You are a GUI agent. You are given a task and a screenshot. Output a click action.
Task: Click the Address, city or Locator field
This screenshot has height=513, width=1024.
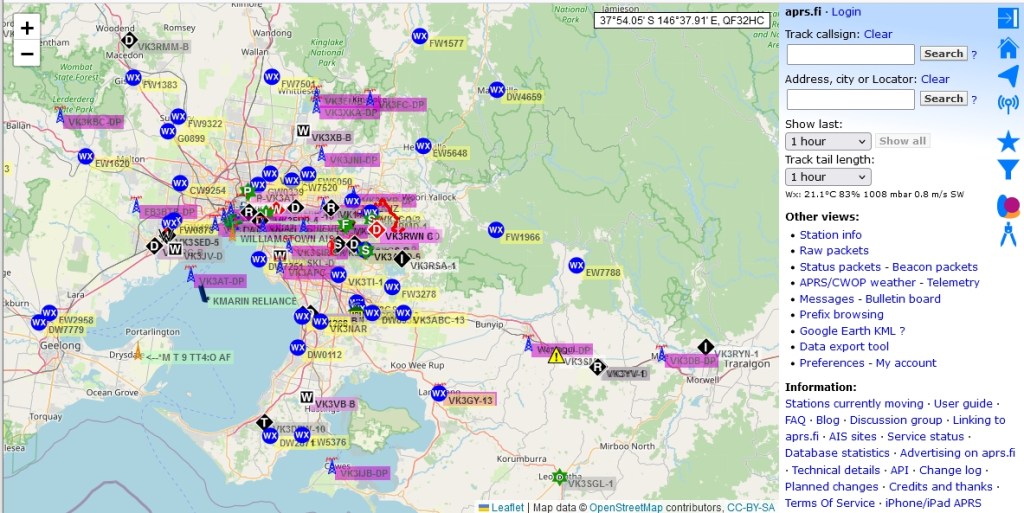point(850,99)
